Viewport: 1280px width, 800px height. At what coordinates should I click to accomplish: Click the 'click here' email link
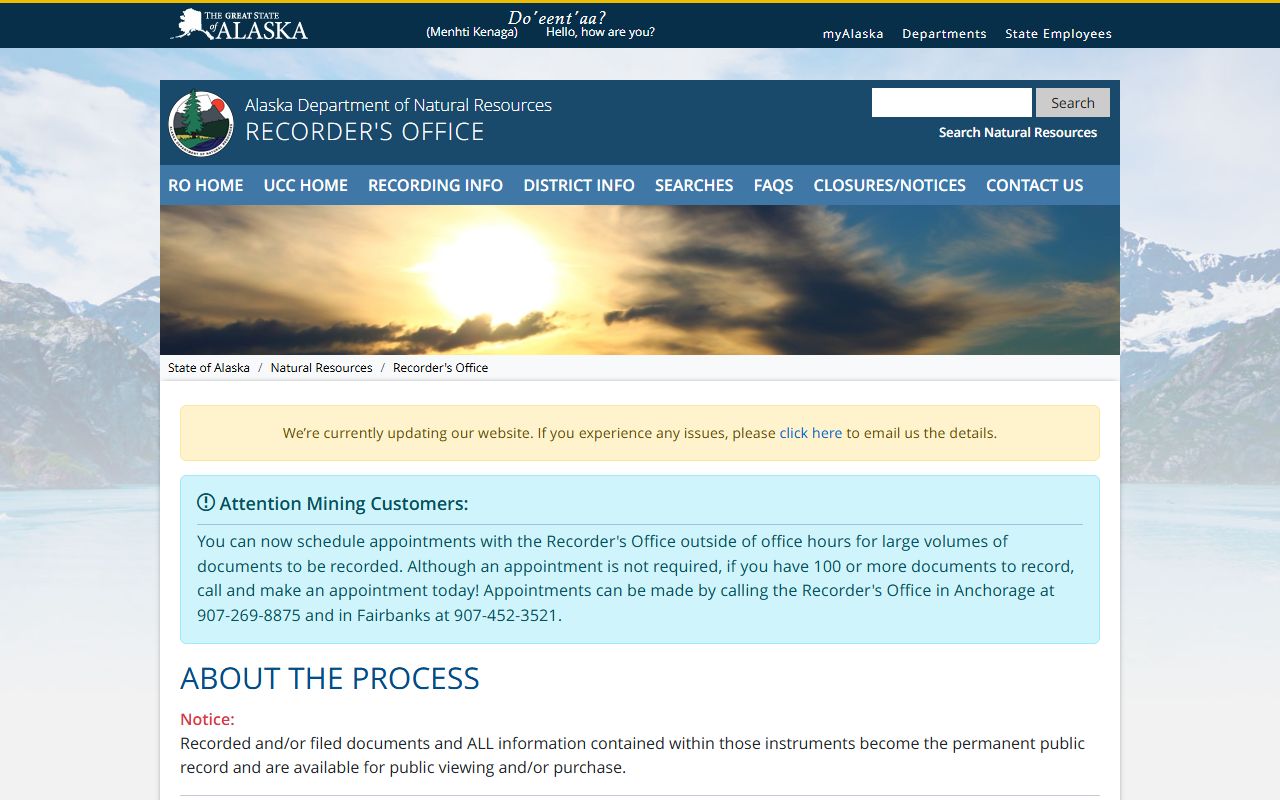click(x=811, y=433)
